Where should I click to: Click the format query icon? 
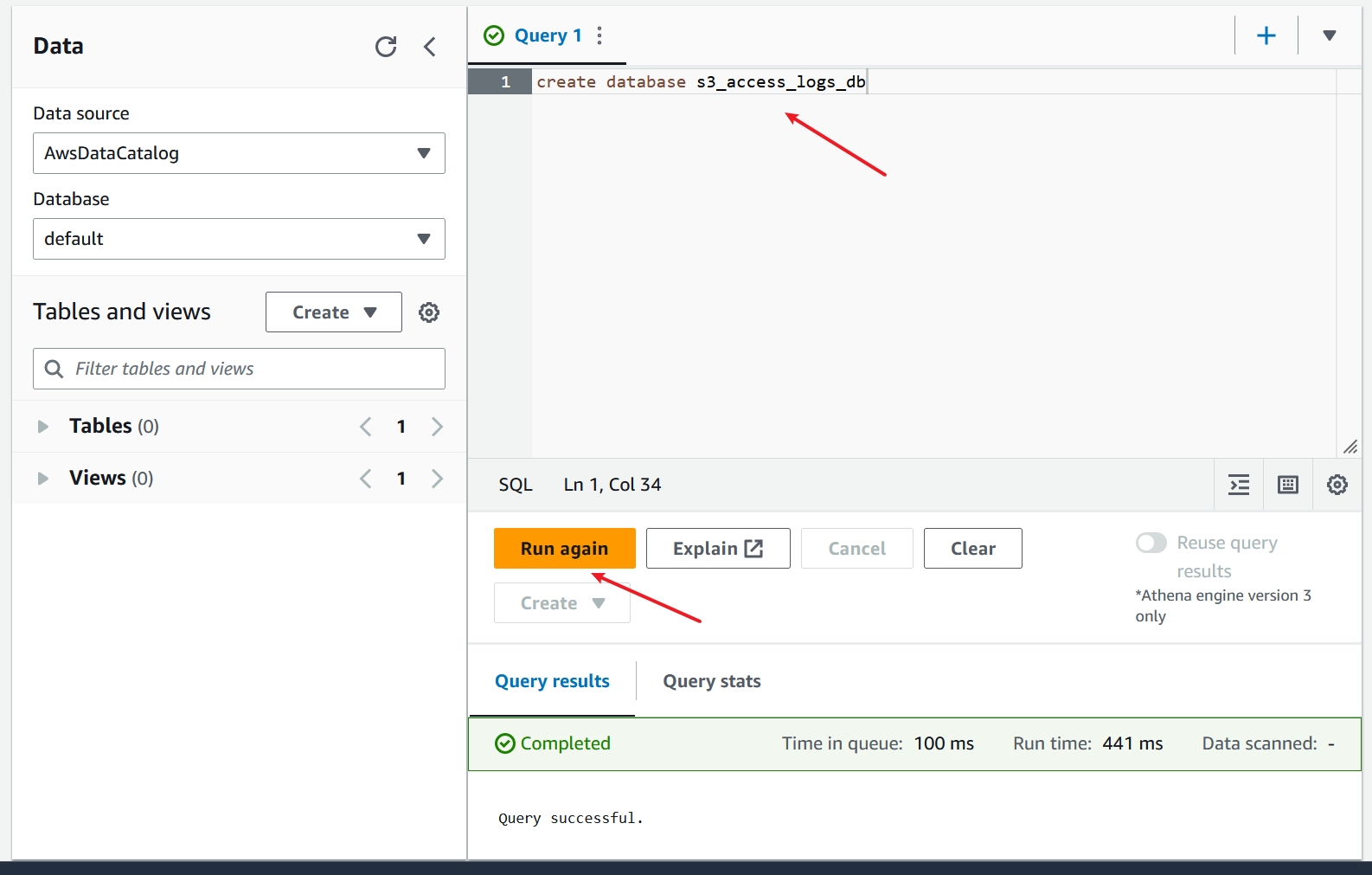click(x=1239, y=485)
